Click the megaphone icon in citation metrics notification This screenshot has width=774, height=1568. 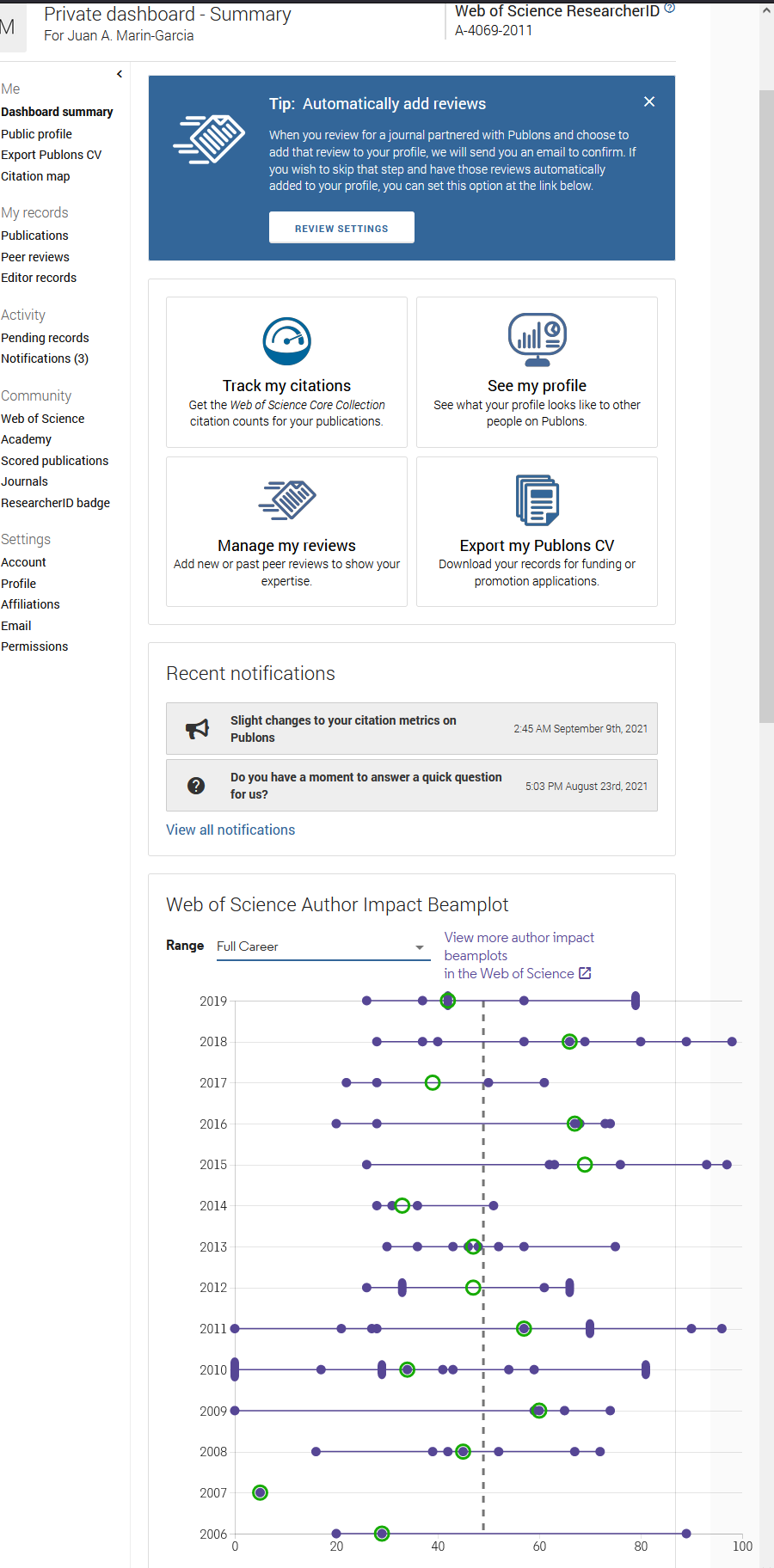pos(197,729)
